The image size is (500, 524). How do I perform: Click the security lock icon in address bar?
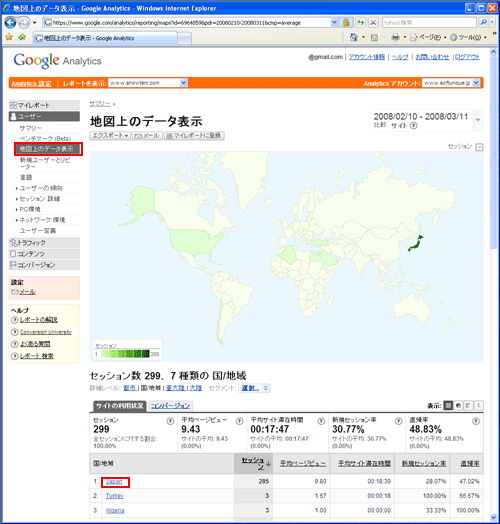click(x=346, y=22)
